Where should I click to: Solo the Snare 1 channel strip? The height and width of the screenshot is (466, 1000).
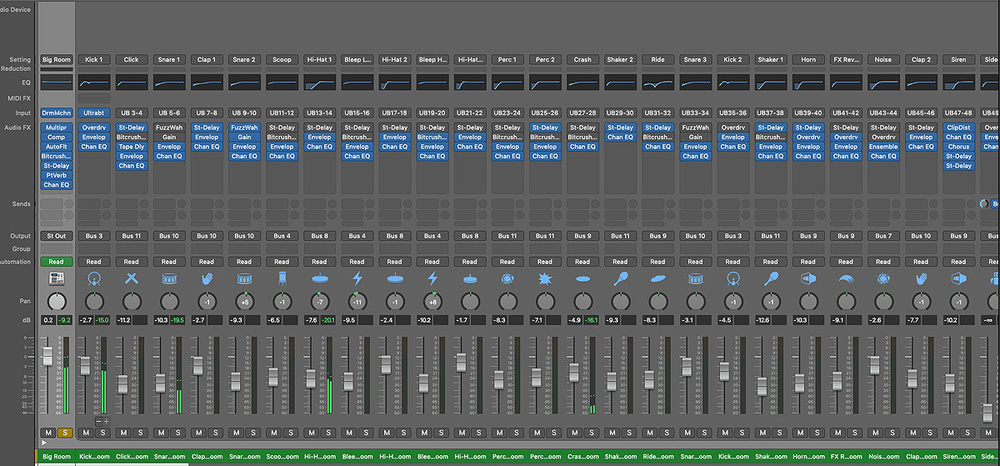tap(177, 432)
